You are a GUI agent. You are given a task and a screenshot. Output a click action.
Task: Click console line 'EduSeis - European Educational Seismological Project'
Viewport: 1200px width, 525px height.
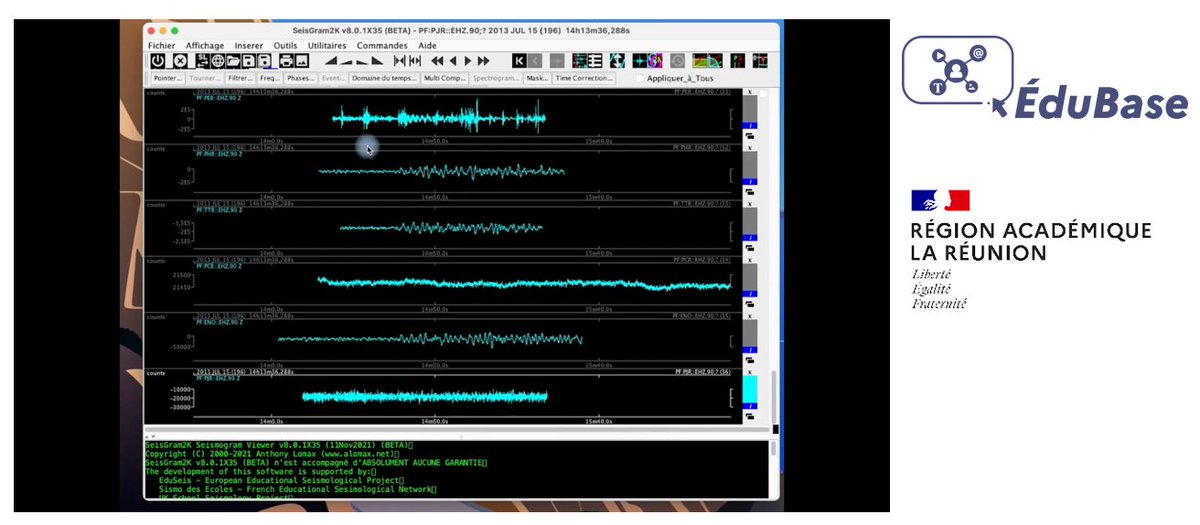pyautogui.click(x=281, y=481)
